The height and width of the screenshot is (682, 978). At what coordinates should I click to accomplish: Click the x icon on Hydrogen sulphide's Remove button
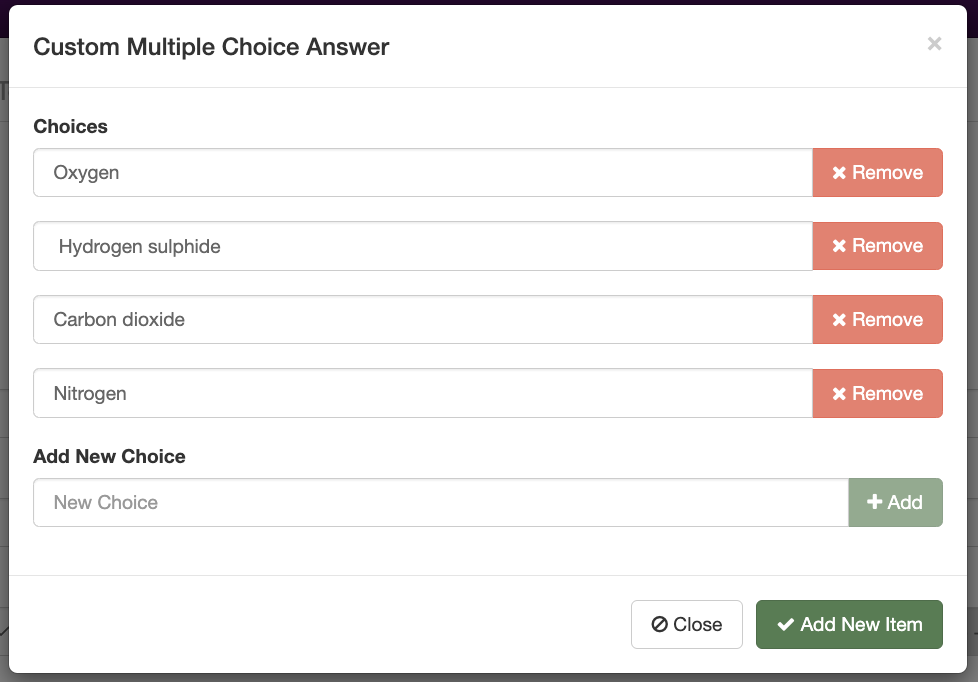[841, 246]
